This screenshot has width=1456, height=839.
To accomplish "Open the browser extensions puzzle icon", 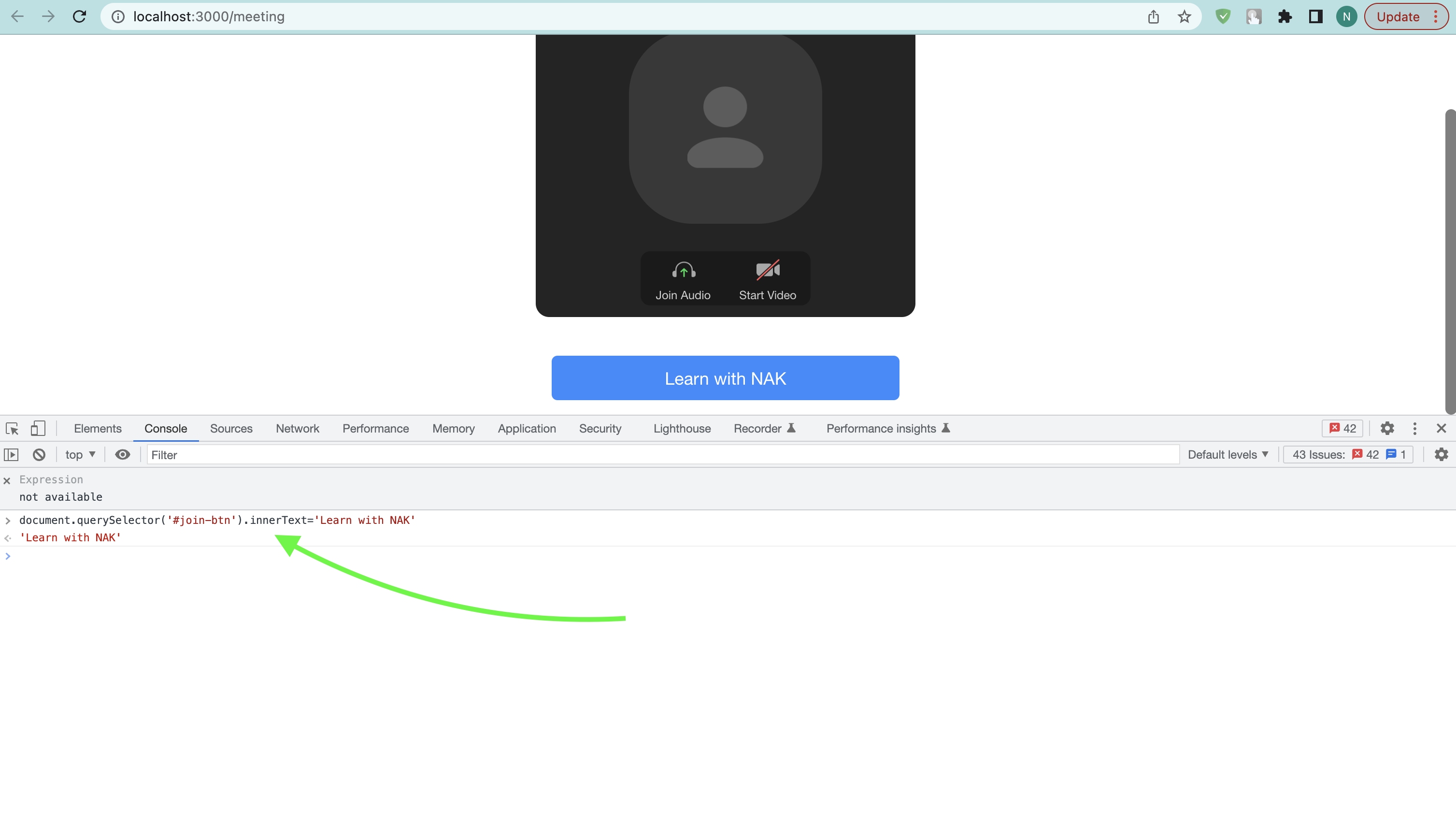I will (1285, 16).
